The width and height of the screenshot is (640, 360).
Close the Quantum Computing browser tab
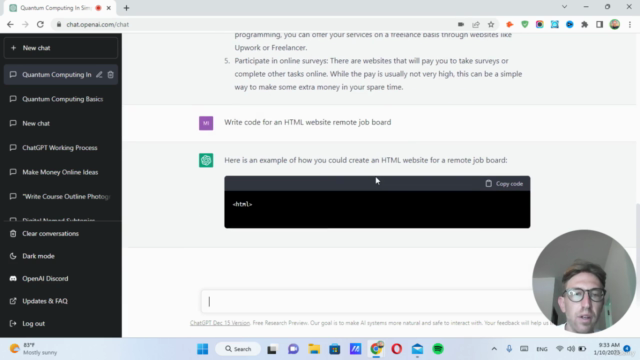pyautogui.click(x=109, y=8)
